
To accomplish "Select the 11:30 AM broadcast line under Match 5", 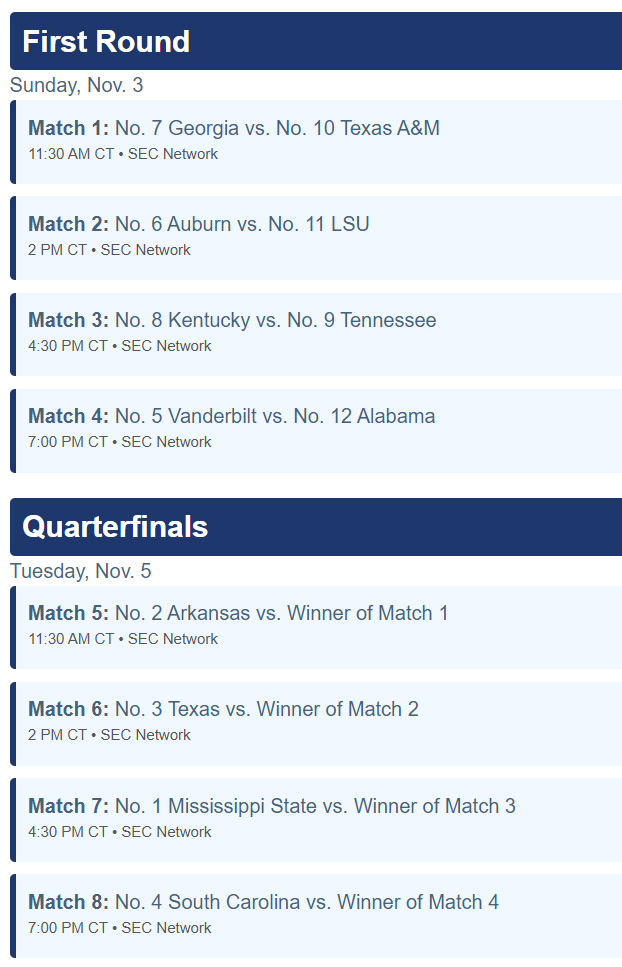I will [123, 639].
